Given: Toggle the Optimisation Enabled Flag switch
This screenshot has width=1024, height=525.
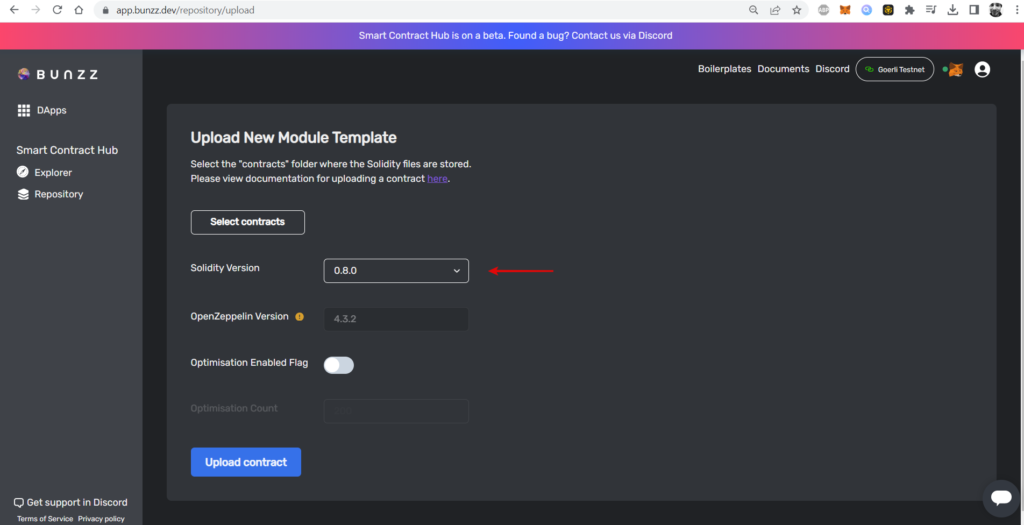Looking at the screenshot, I should pos(339,365).
